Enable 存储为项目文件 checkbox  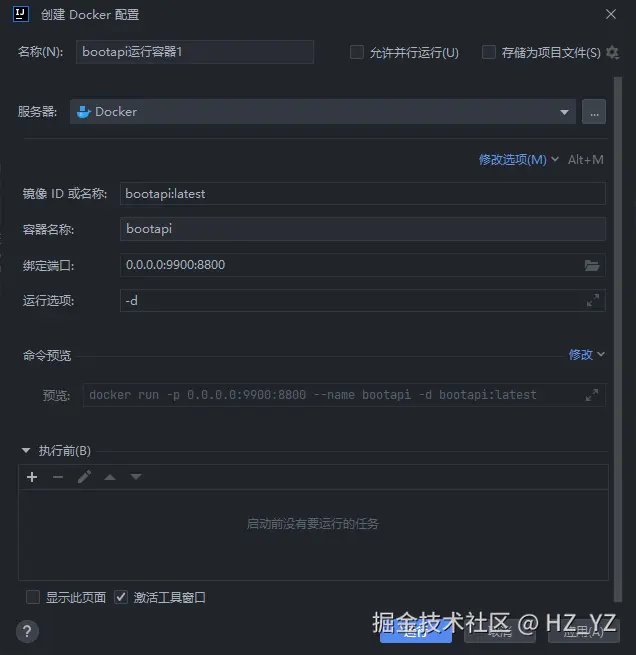(489, 52)
